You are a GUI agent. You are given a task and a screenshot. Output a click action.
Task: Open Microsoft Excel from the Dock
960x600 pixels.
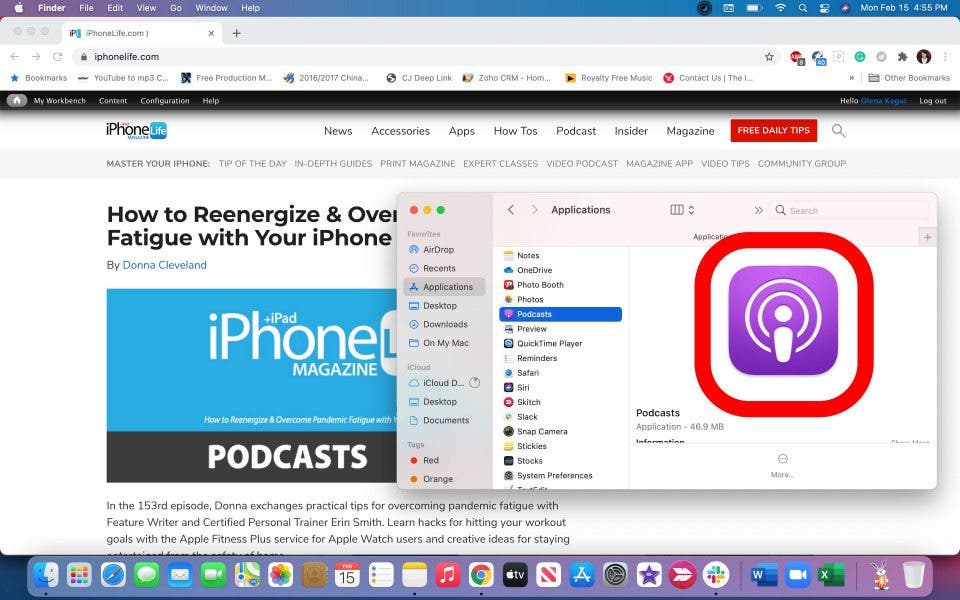click(831, 575)
